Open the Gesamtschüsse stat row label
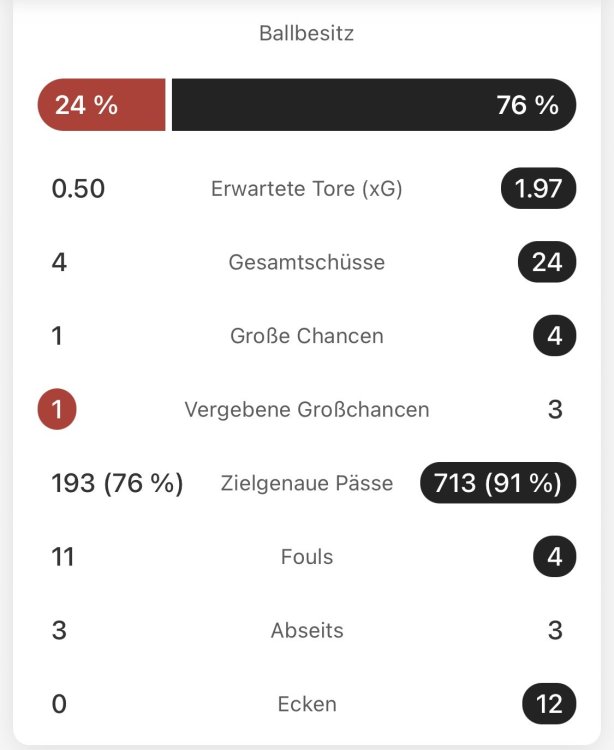The height and width of the screenshot is (750, 614). tap(307, 262)
